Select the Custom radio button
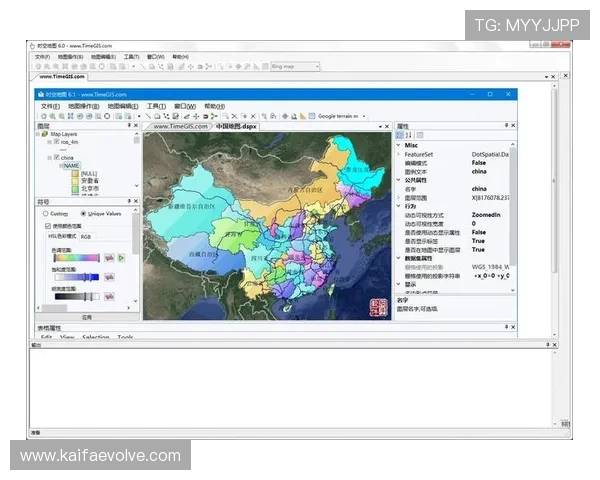The height and width of the screenshot is (480, 600). coord(46,214)
